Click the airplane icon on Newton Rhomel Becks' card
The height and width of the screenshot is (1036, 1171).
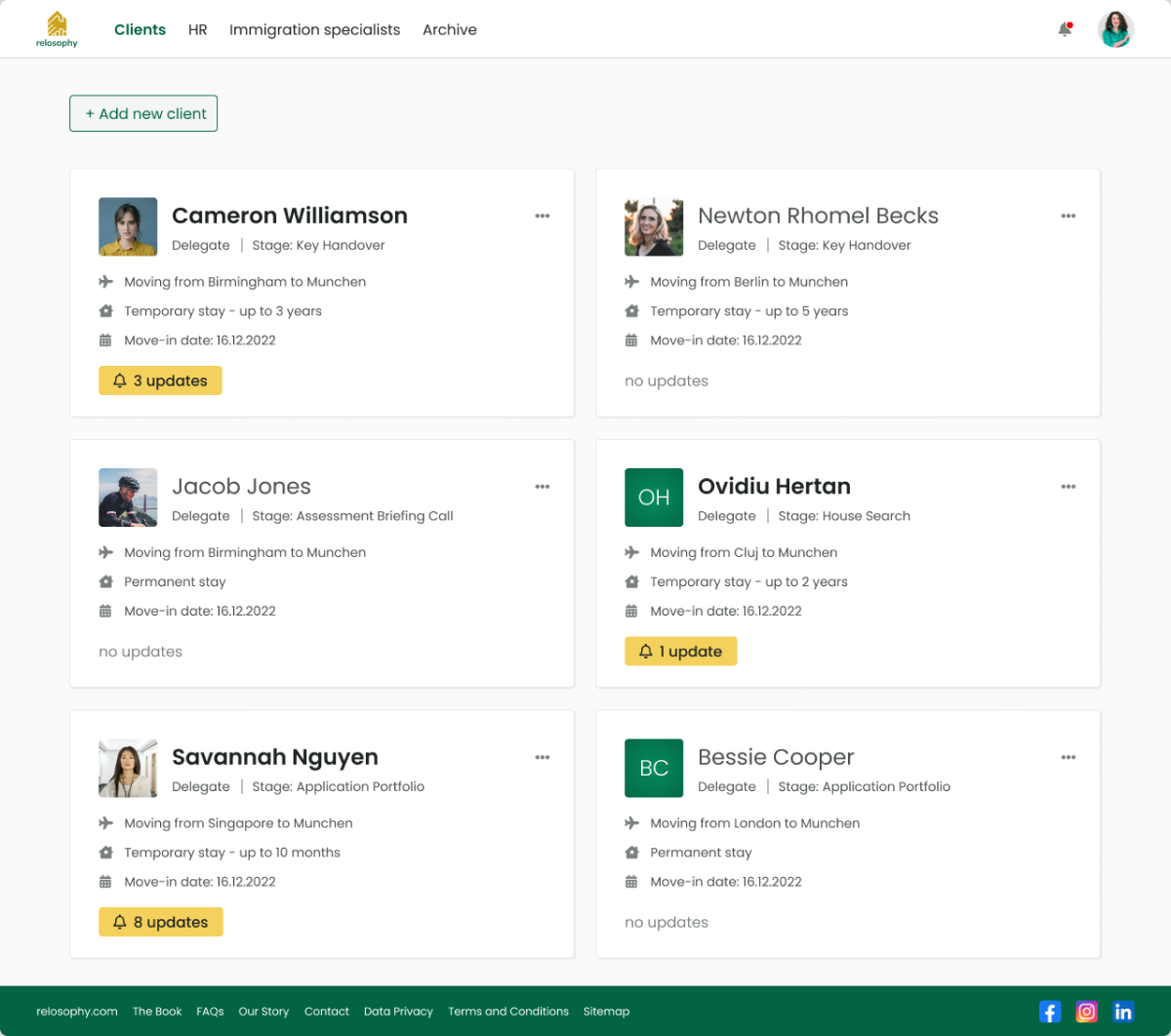(x=631, y=282)
